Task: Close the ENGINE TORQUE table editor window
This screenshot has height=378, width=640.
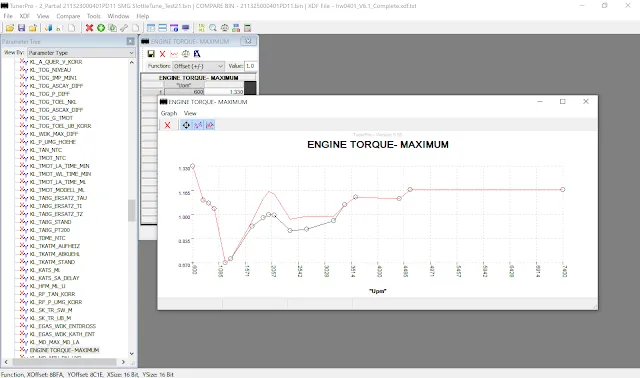Action: tap(248, 41)
